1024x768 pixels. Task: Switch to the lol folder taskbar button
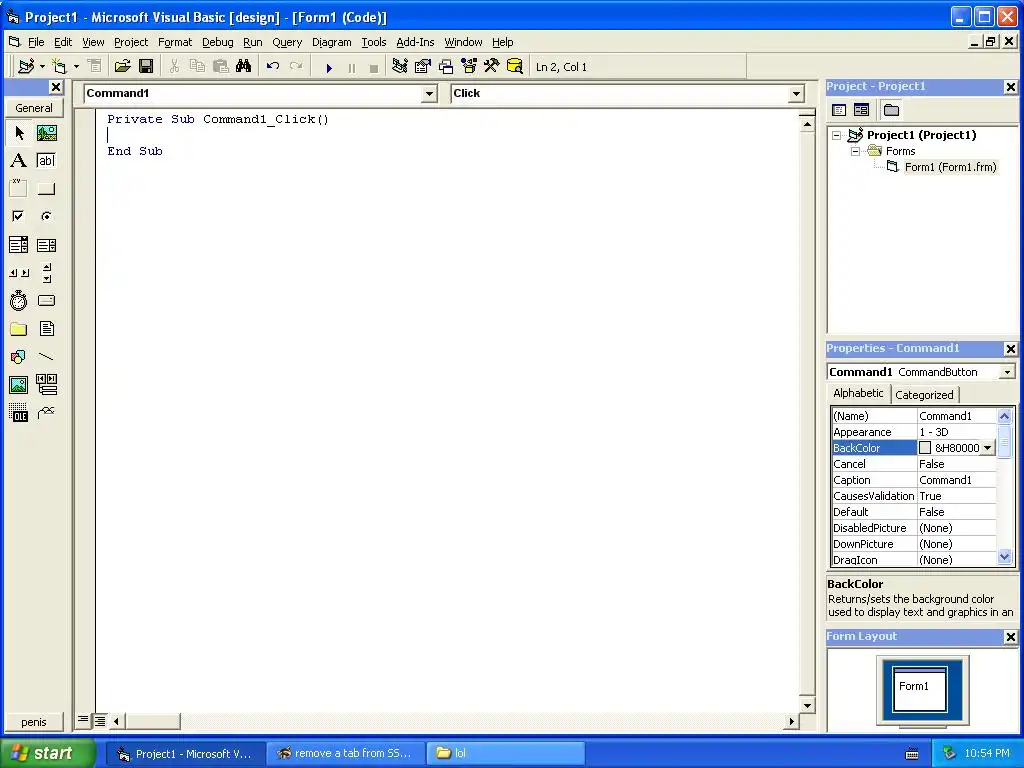point(505,753)
